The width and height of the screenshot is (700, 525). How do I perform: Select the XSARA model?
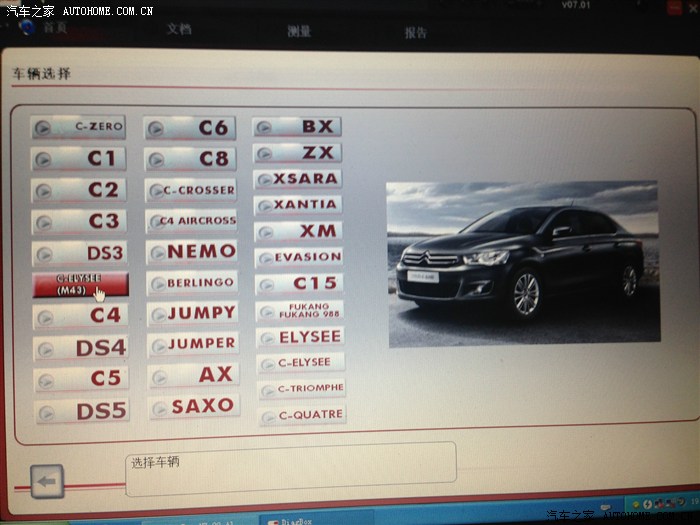298,179
